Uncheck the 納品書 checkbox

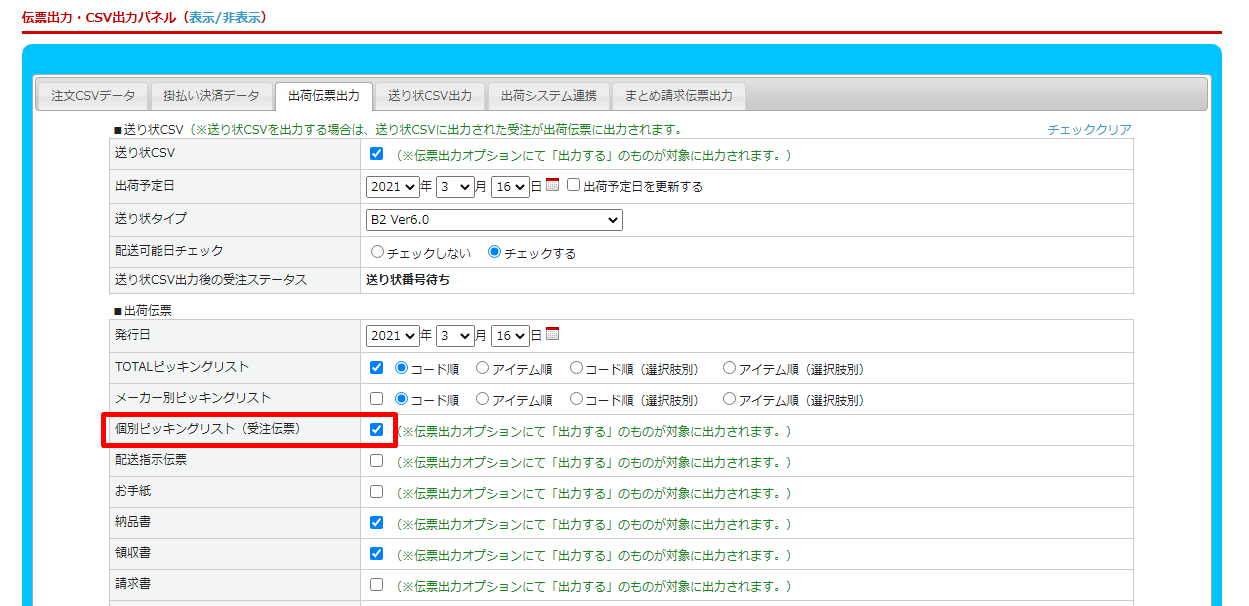coord(376,522)
